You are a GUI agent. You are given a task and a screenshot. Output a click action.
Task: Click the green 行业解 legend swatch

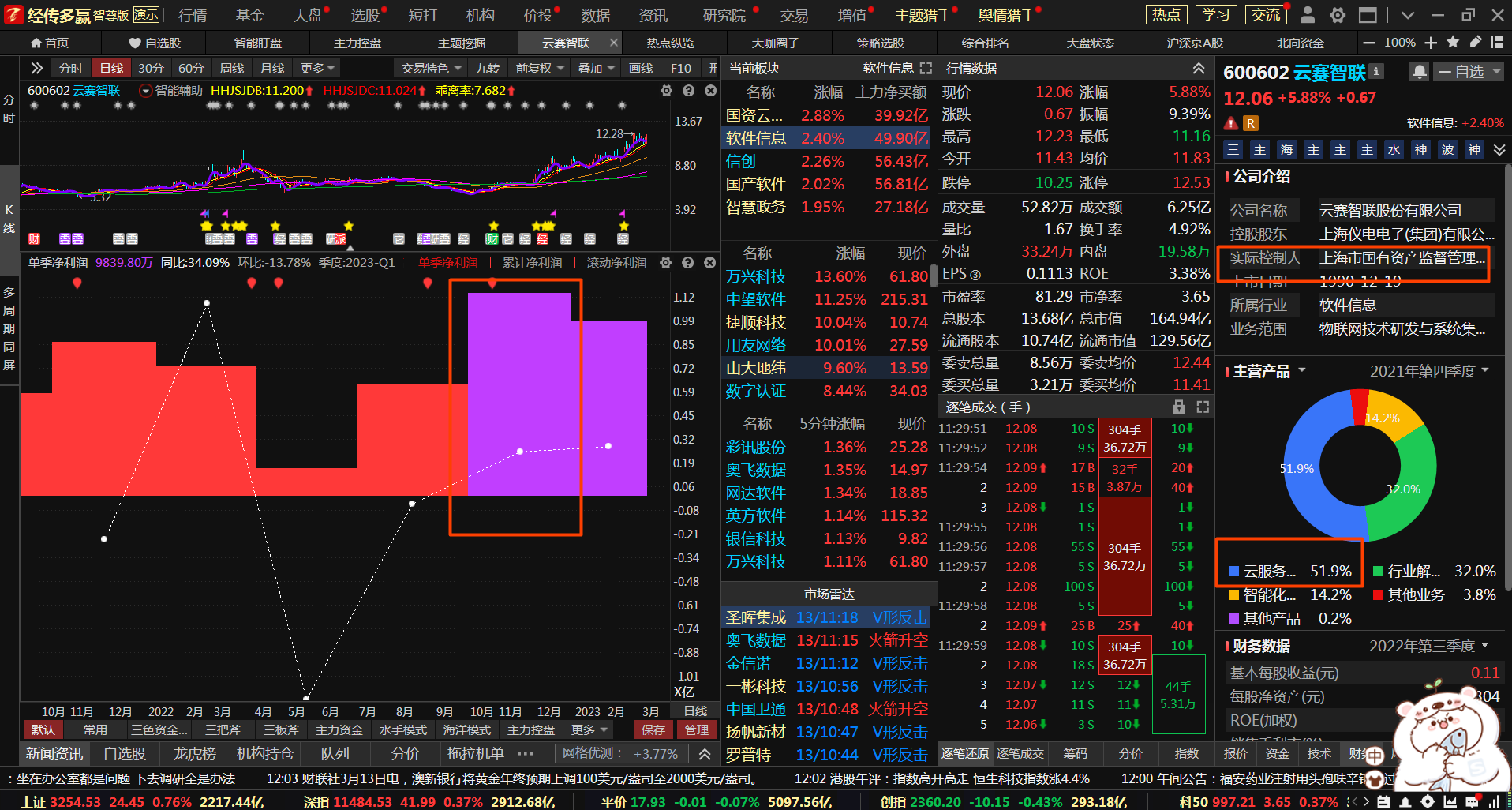click(1378, 572)
